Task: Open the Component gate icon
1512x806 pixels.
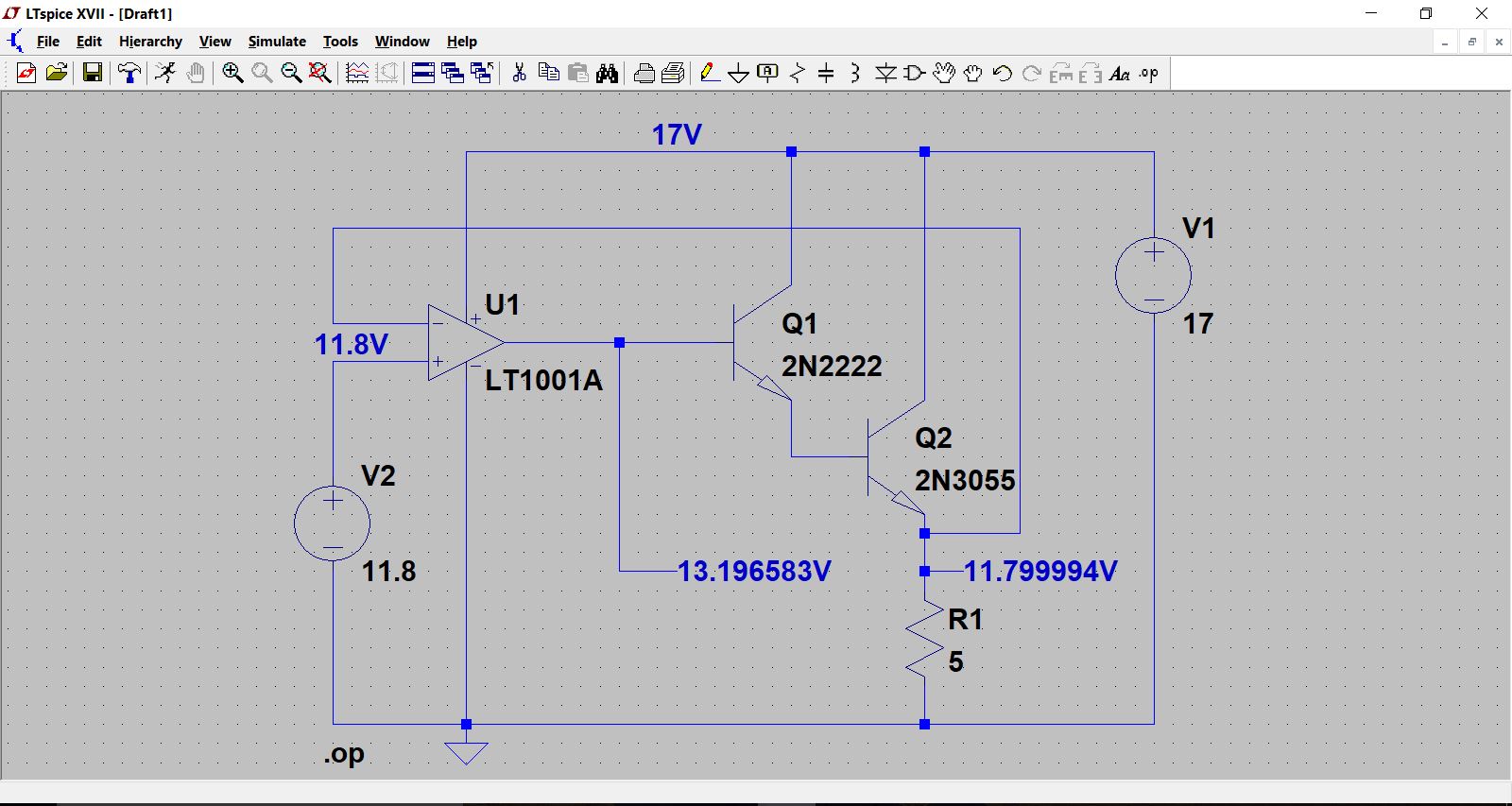Action: pyautogui.click(x=915, y=73)
